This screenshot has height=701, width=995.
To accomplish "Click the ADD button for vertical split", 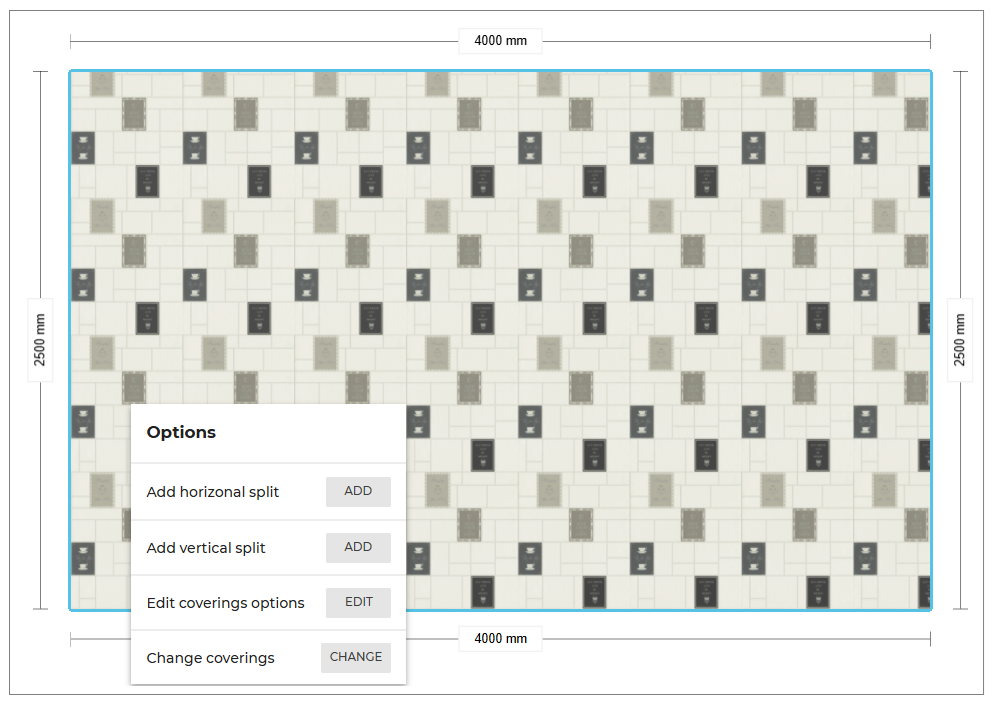I will point(357,547).
